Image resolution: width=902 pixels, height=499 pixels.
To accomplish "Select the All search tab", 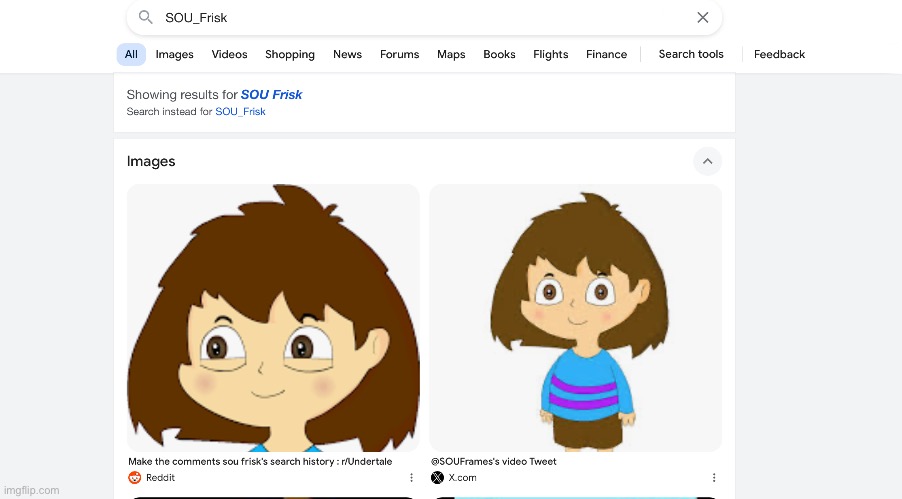I will (131, 54).
